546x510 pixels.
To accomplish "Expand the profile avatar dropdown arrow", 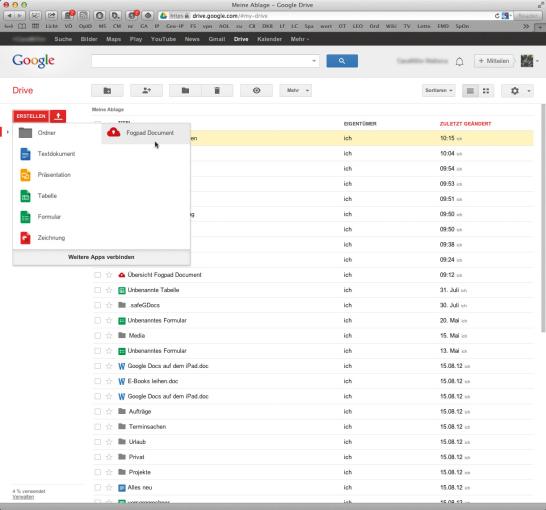I will tap(537, 61).
